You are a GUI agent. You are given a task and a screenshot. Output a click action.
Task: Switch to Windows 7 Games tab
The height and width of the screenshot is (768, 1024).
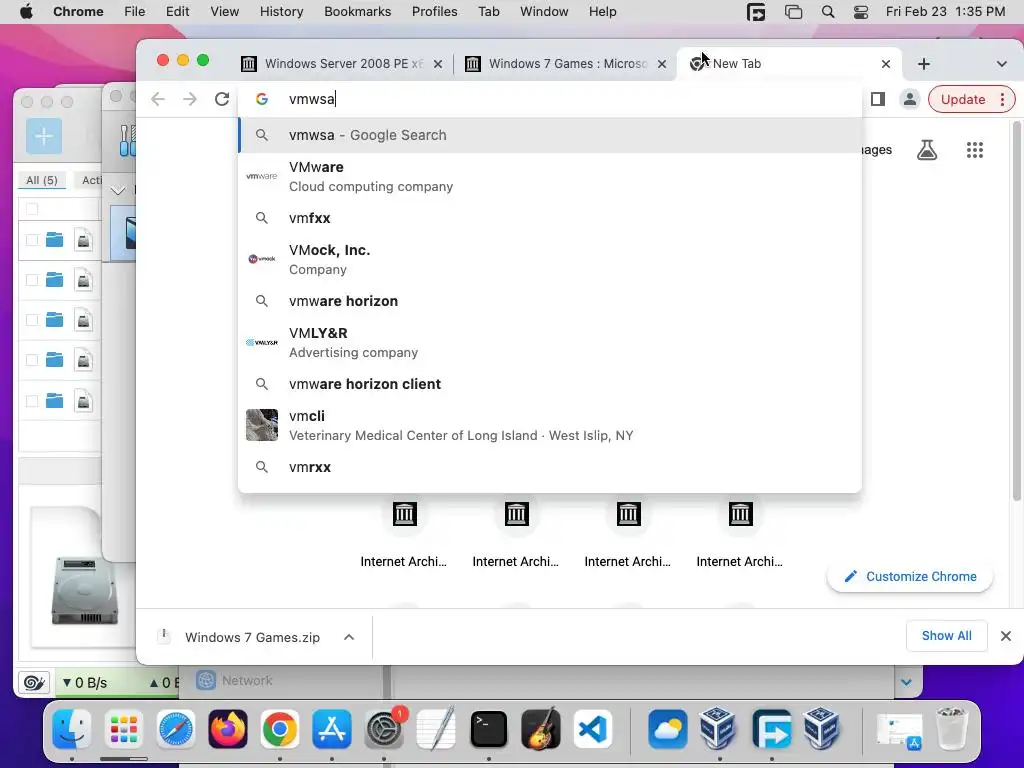click(566, 63)
